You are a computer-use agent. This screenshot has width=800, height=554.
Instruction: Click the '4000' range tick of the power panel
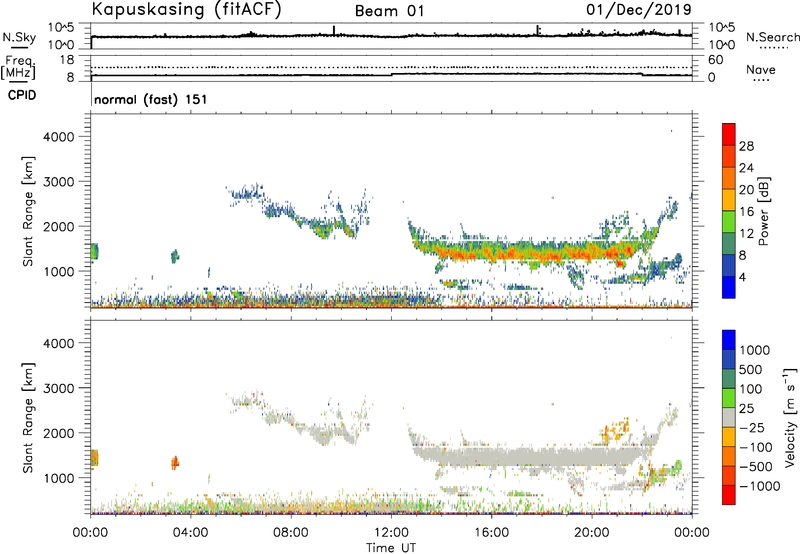58,137
